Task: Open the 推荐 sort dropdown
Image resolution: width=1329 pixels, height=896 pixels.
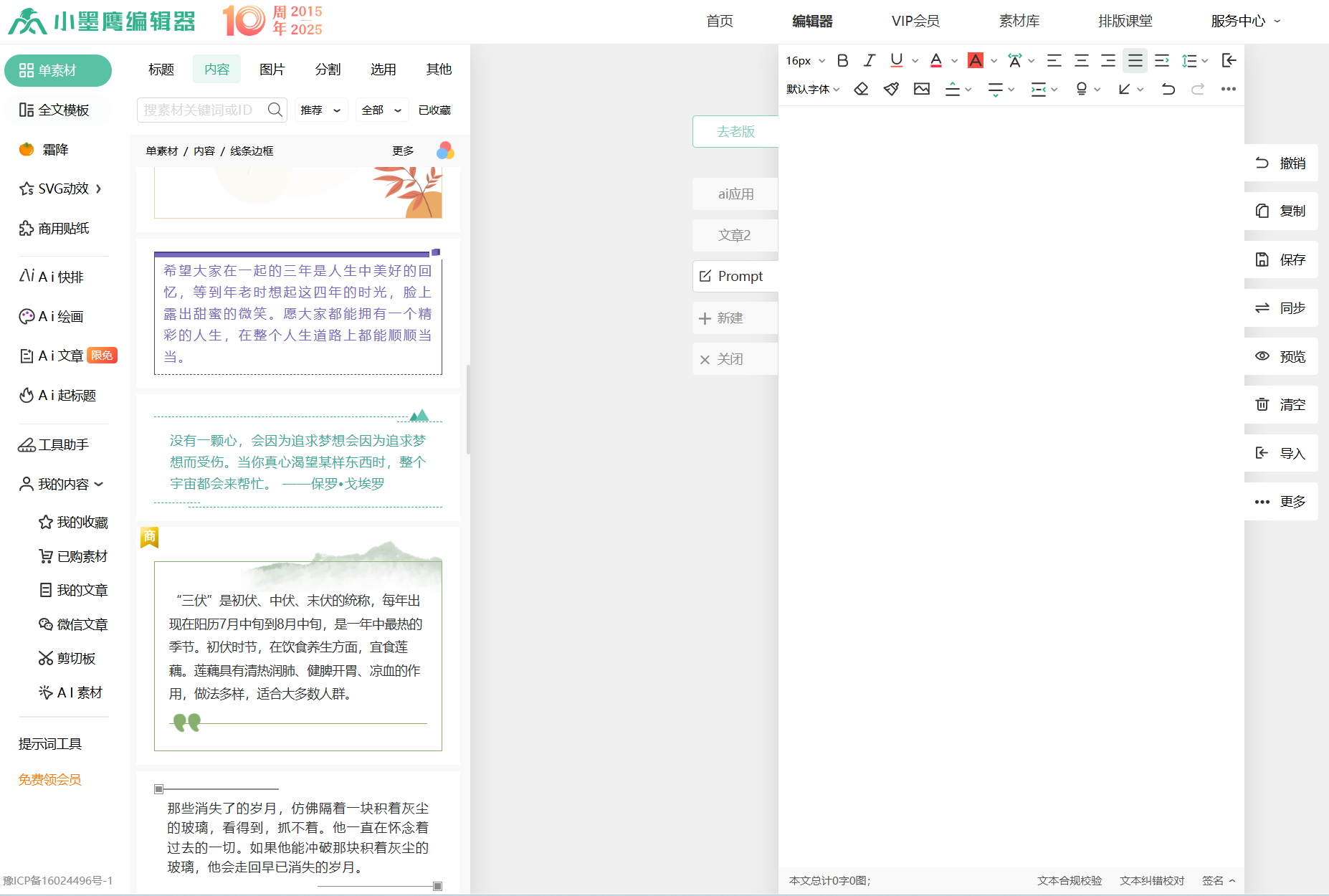Action: pyautogui.click(x=320, y=110)
